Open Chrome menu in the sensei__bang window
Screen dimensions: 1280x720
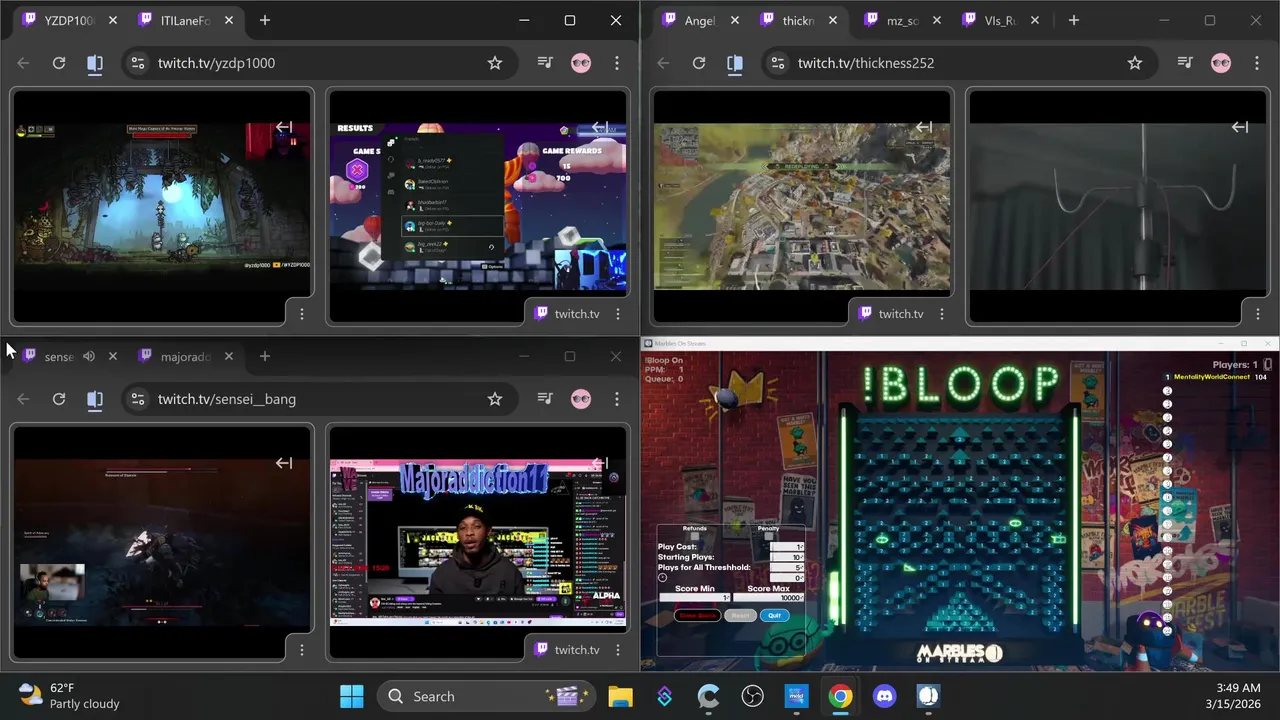coord(617,399)
